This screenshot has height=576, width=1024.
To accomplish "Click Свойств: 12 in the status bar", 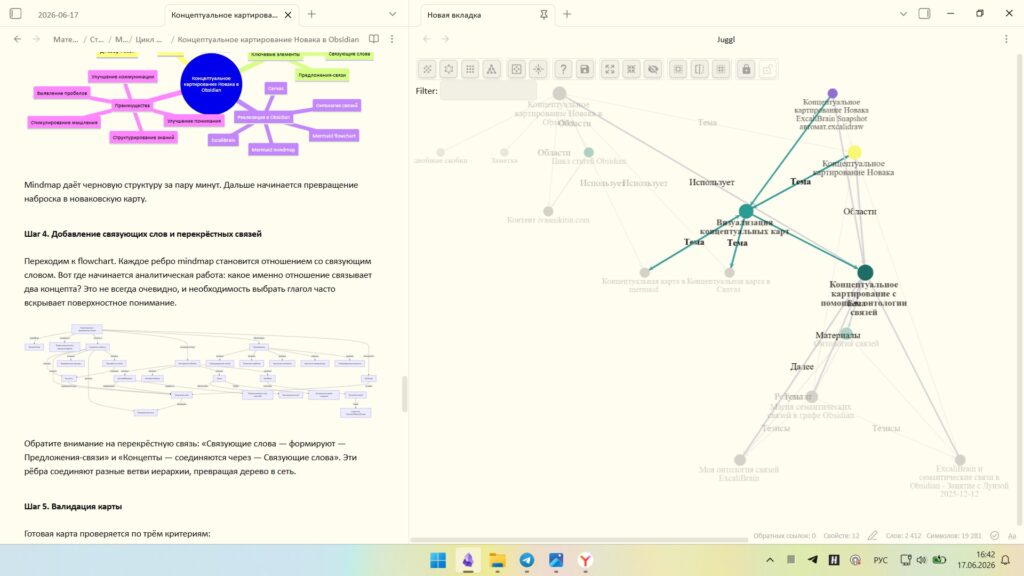I will [841, 536].
